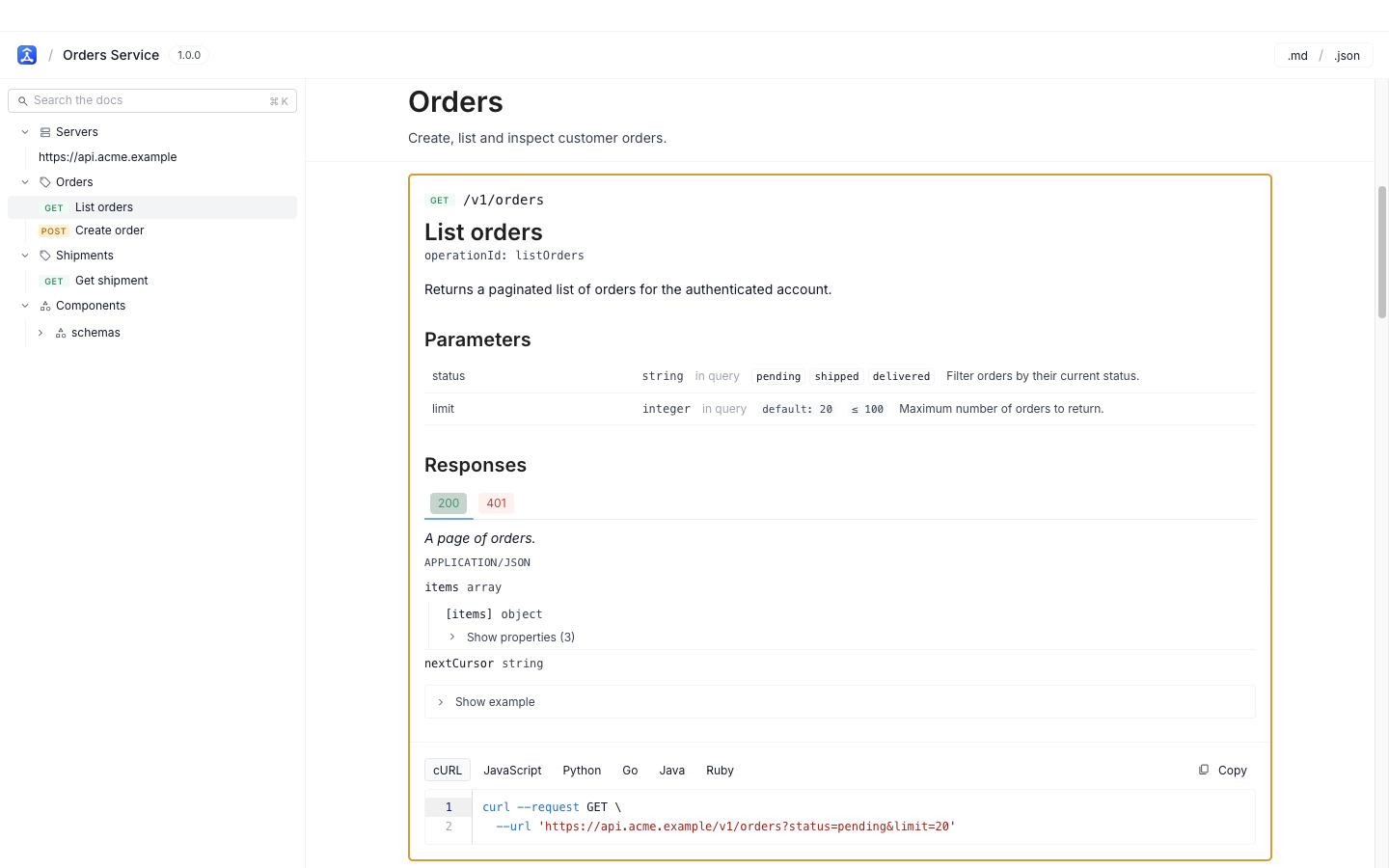This screenshot has height=868, width=1389.
Task: Click the copy clipboard icon
Action: click(x=1204, y=770)
